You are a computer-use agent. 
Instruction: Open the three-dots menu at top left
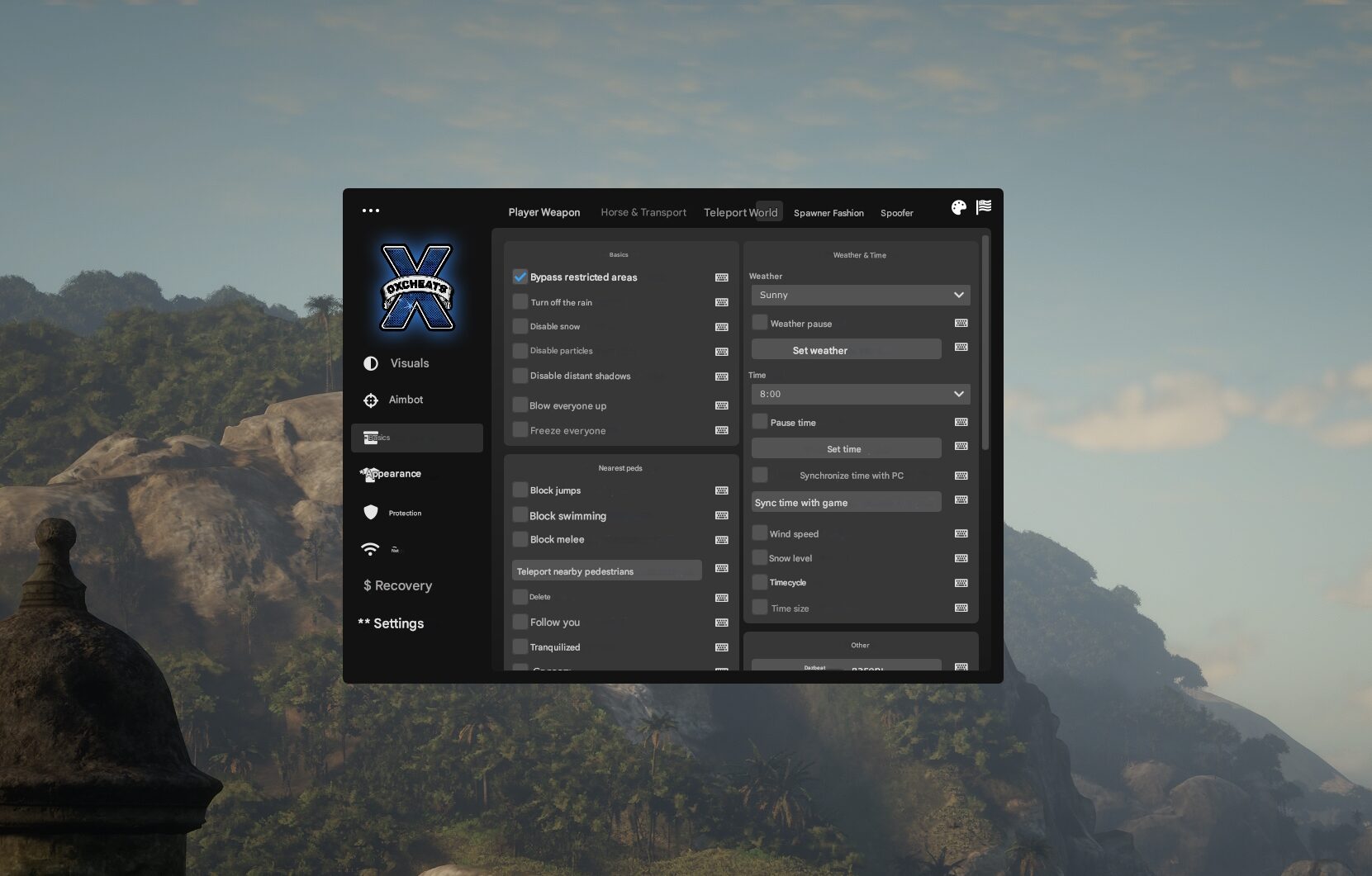coord(371,211)
